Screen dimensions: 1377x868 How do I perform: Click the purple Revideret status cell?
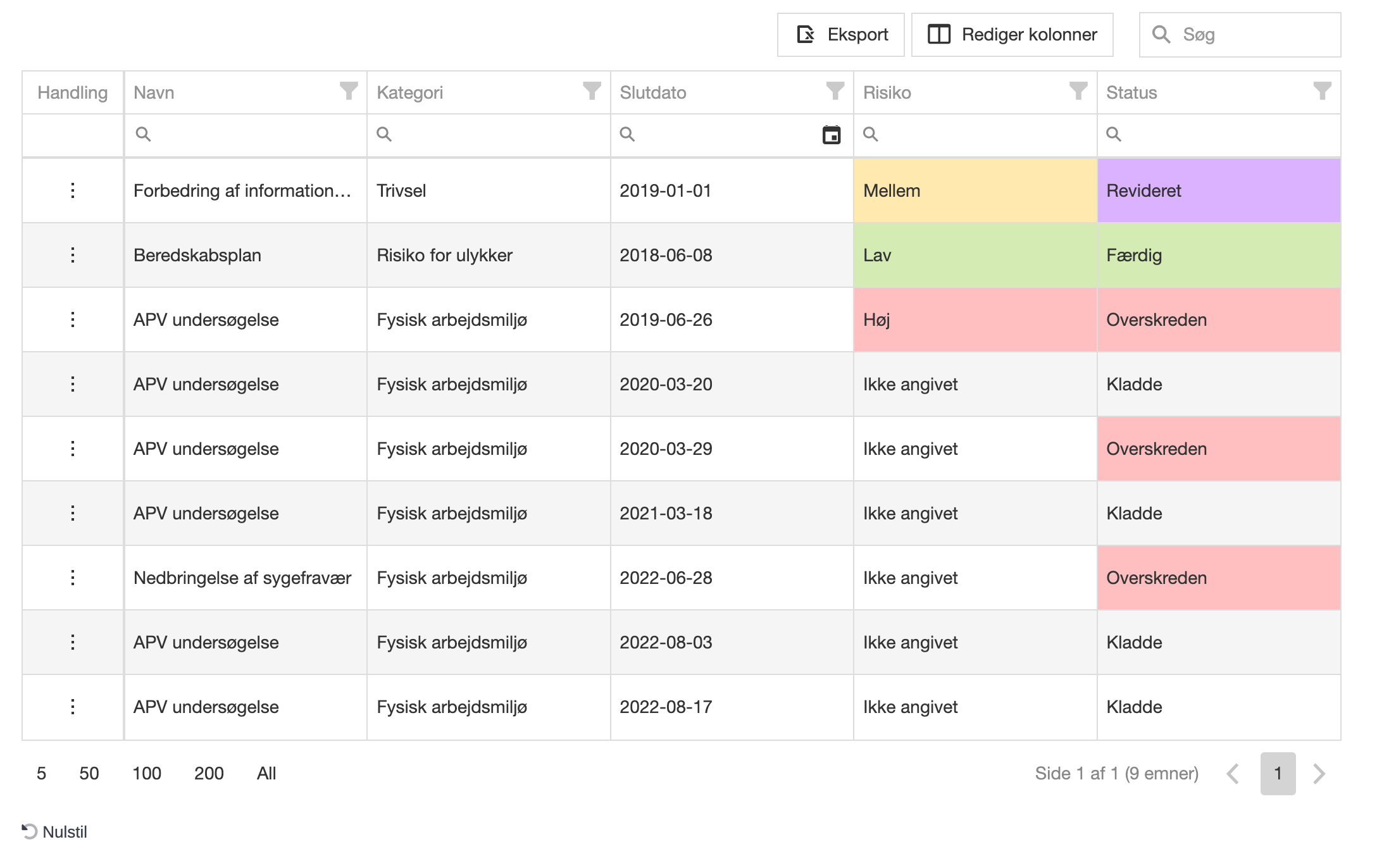(1218, 190)
